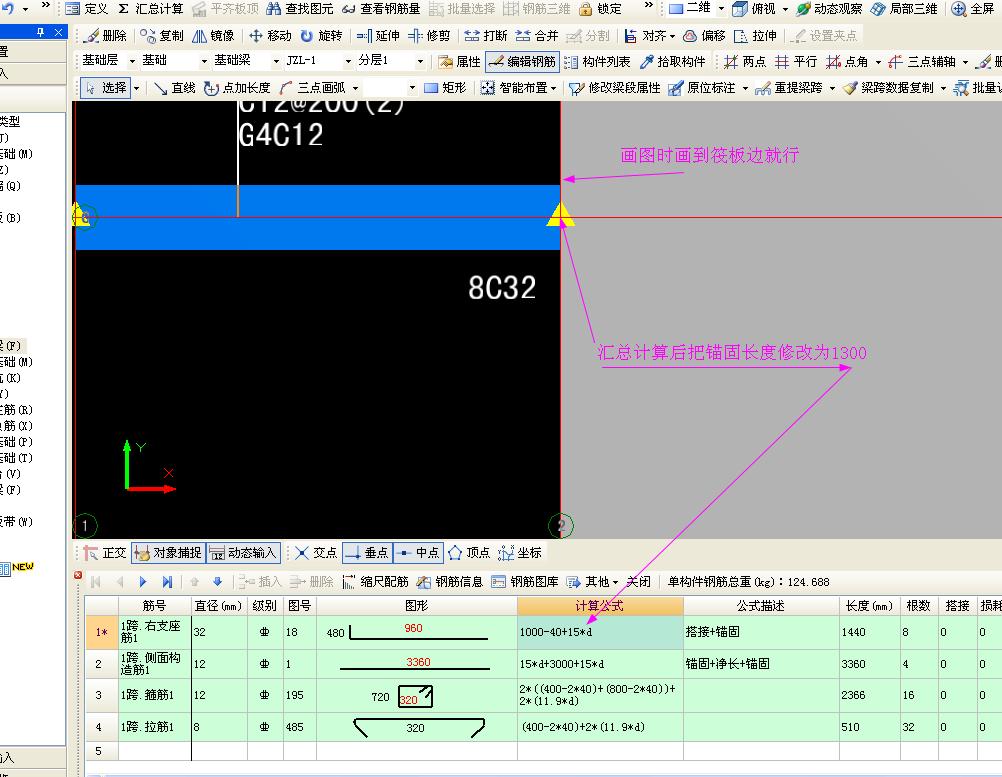Select the 复制 copy tool
The height and width of the screenshot is (777, 1002).
coord(162,36)
